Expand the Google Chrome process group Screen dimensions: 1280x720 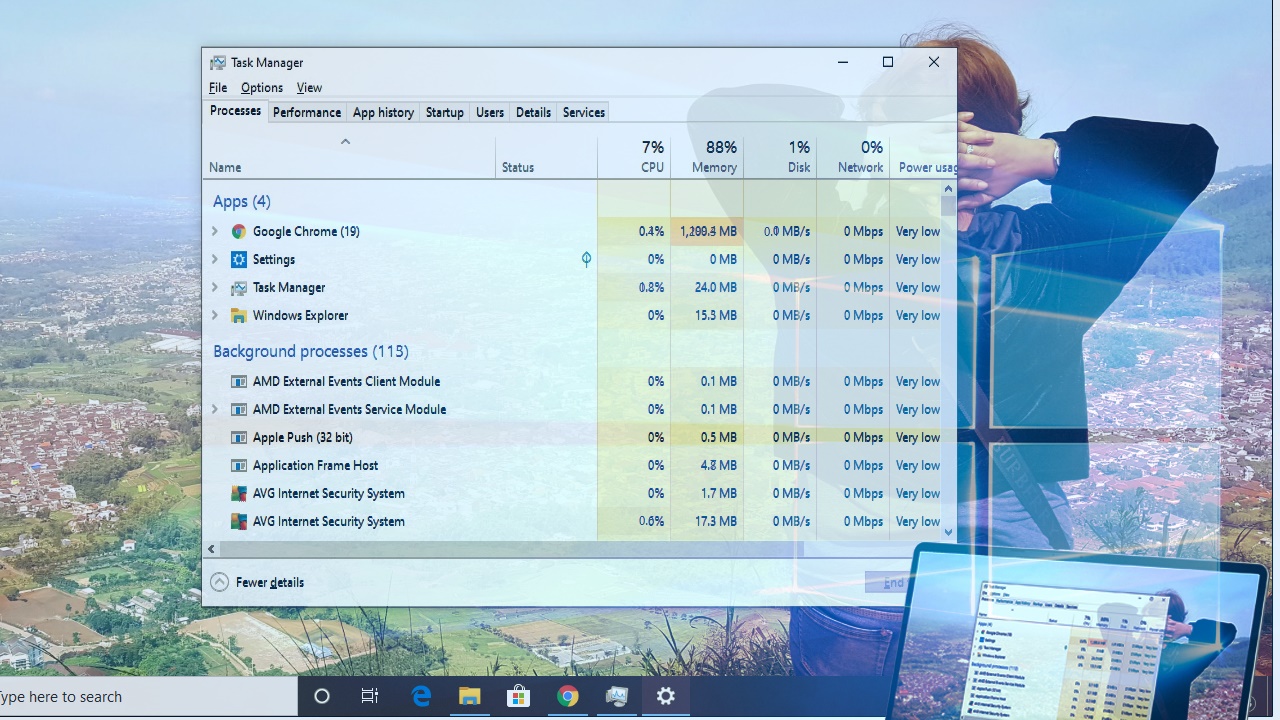click(214, 231)
